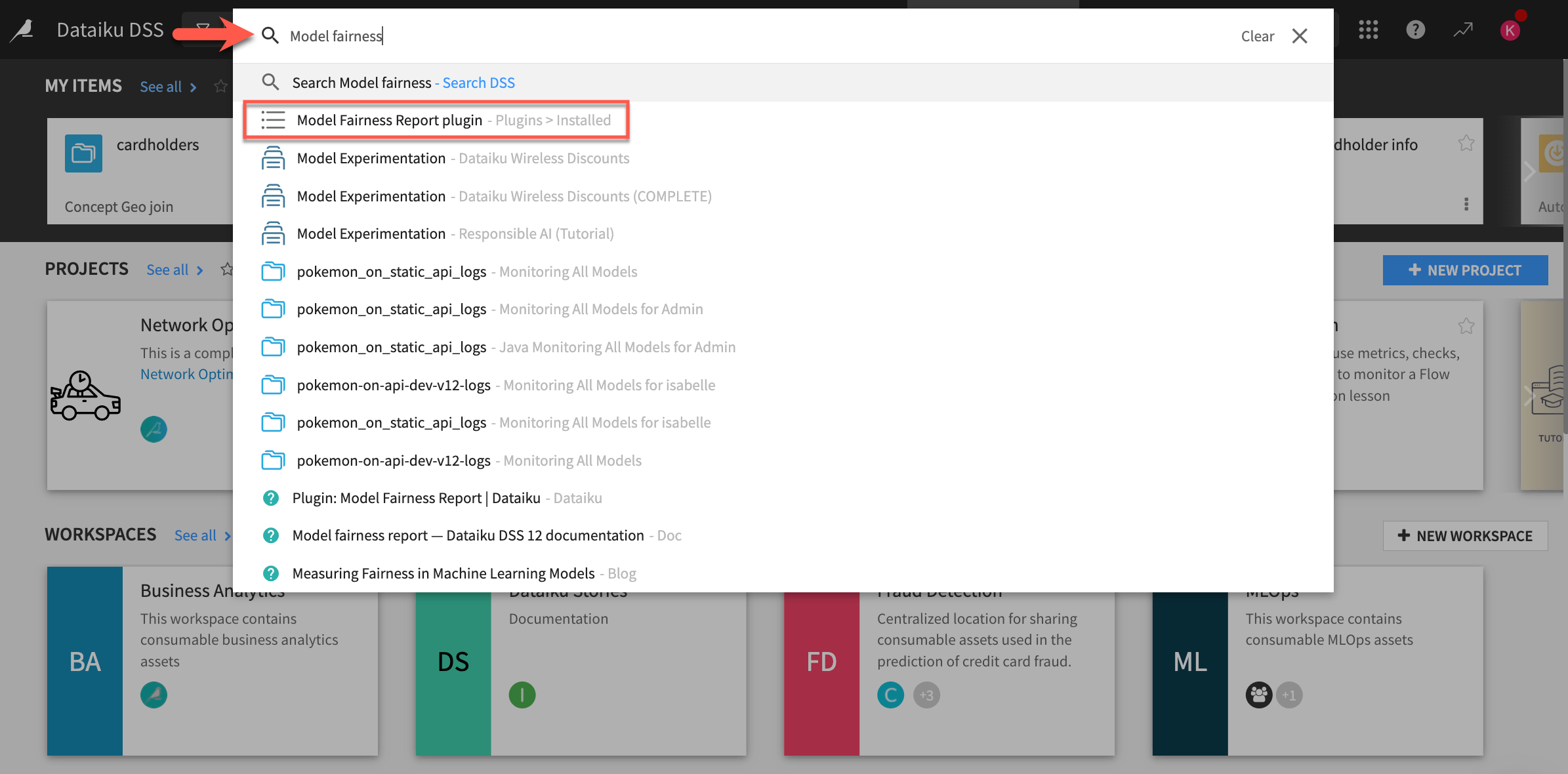Click the folder icon on the cardholders item
Screen dimensions: 1568x774
click(x=83, y=153)
